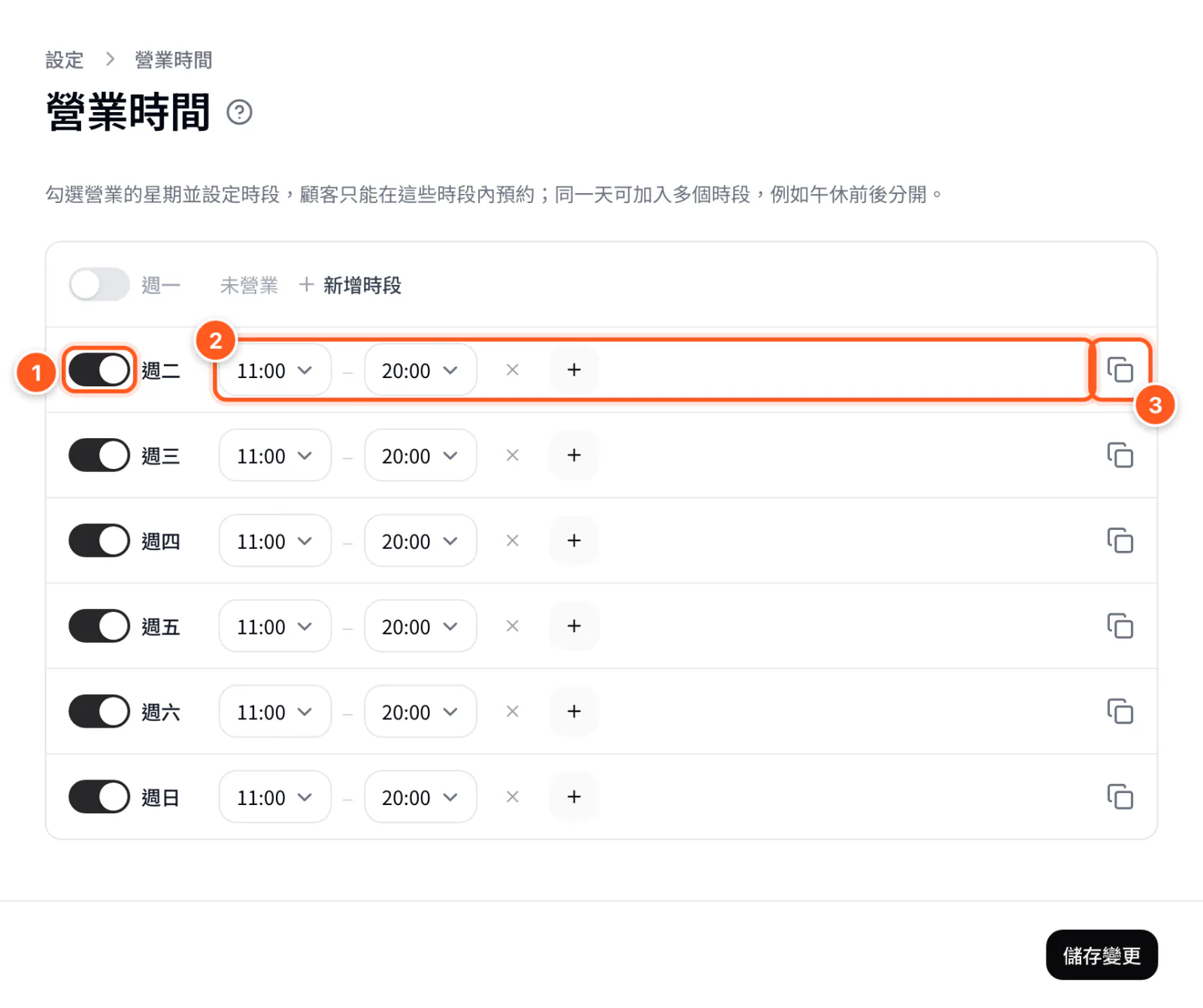Turn off the 週日 toggle

(x=99, y=797)
